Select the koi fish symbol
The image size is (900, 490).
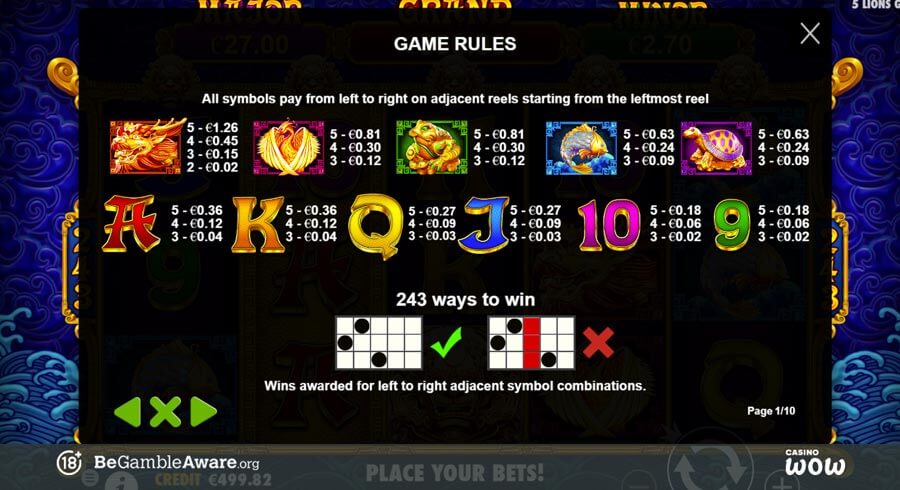coord(581,147)
